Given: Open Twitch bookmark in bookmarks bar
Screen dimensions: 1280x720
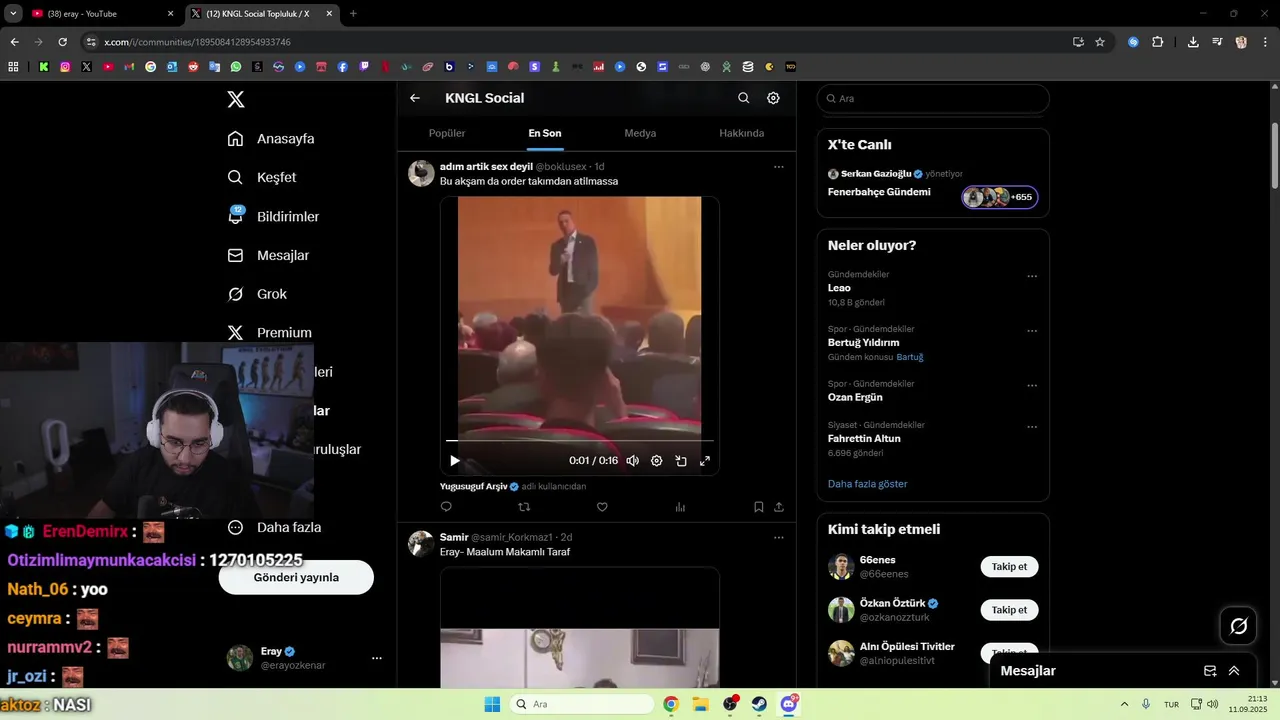Looking at the screenshot, I should coord(364,67).
